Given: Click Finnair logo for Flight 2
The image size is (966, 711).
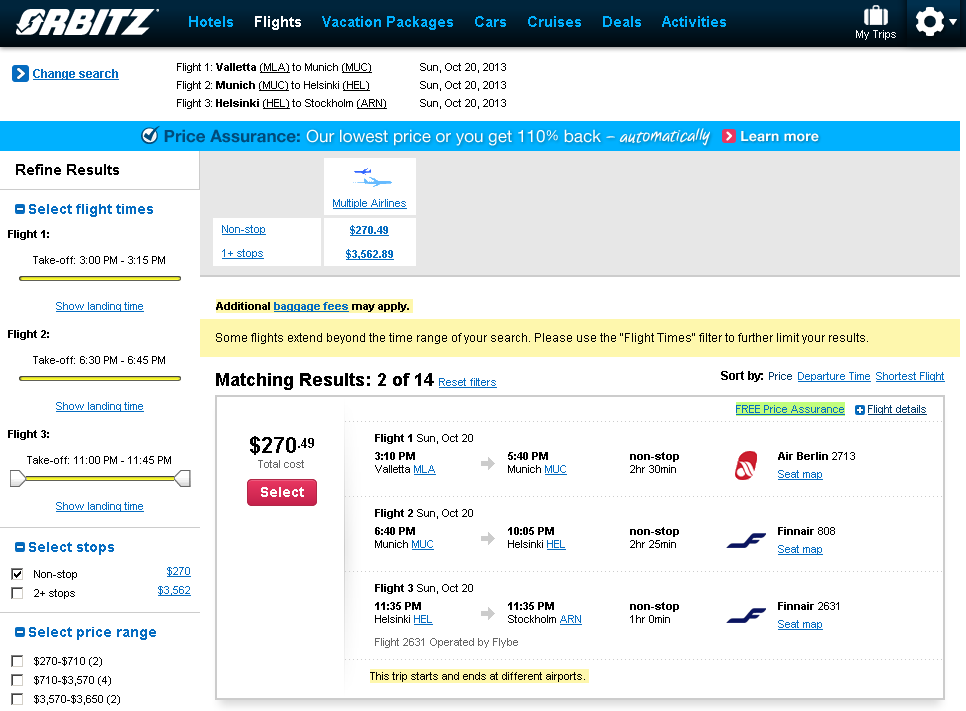Looking at the screenshot, I should [x=745, y=540].
